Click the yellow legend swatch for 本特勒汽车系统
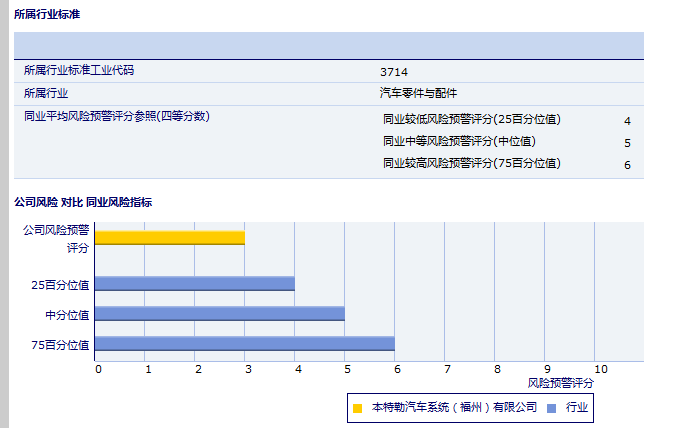Screen dimensions: 673x428 357,408
